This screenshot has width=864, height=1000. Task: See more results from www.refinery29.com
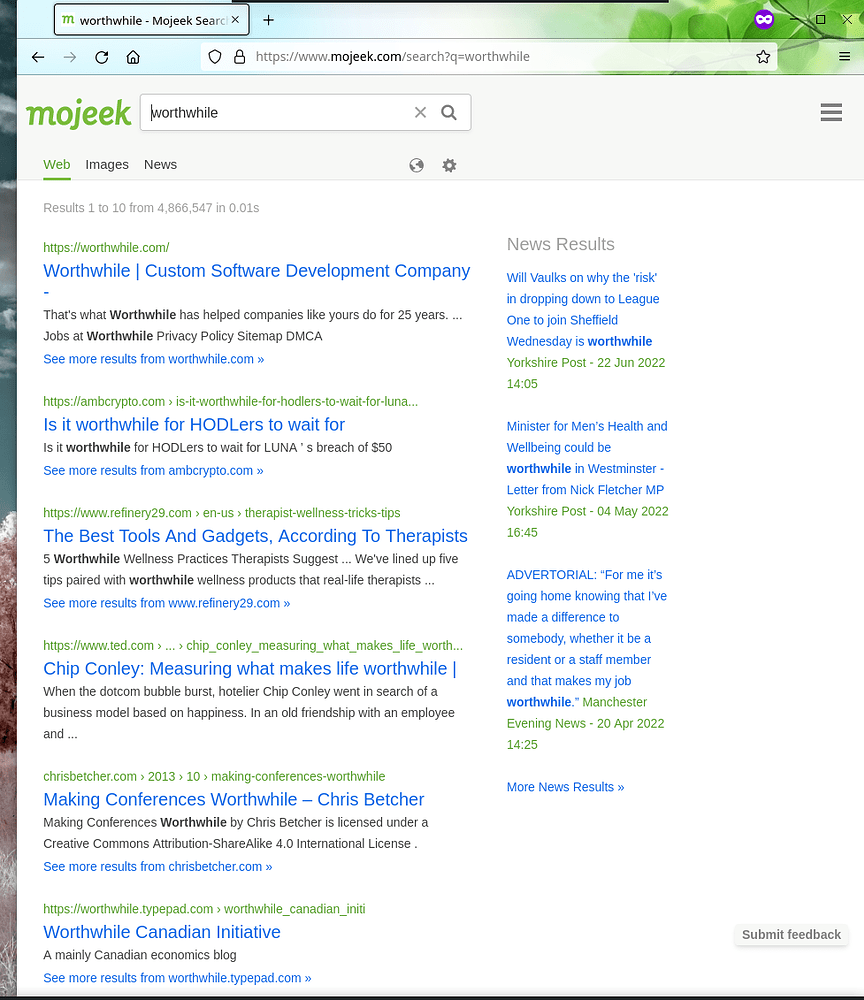[x=166, y=603]
